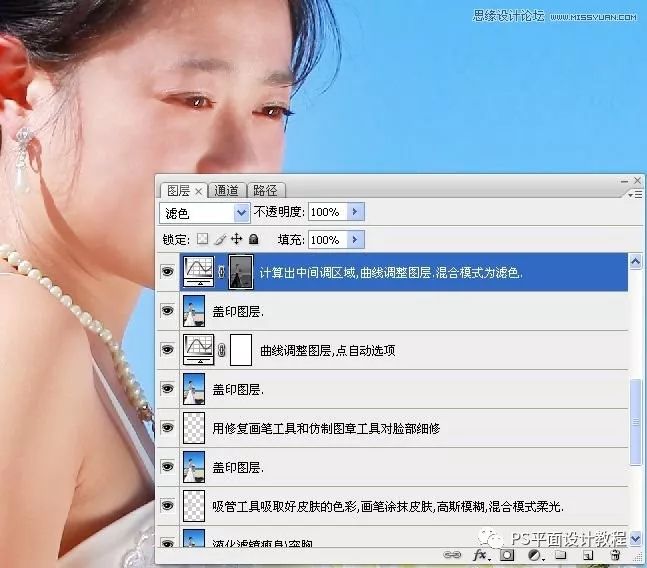Open the 不透明度 opacity slider arrow
647x568 pixels.
point(355,212)
